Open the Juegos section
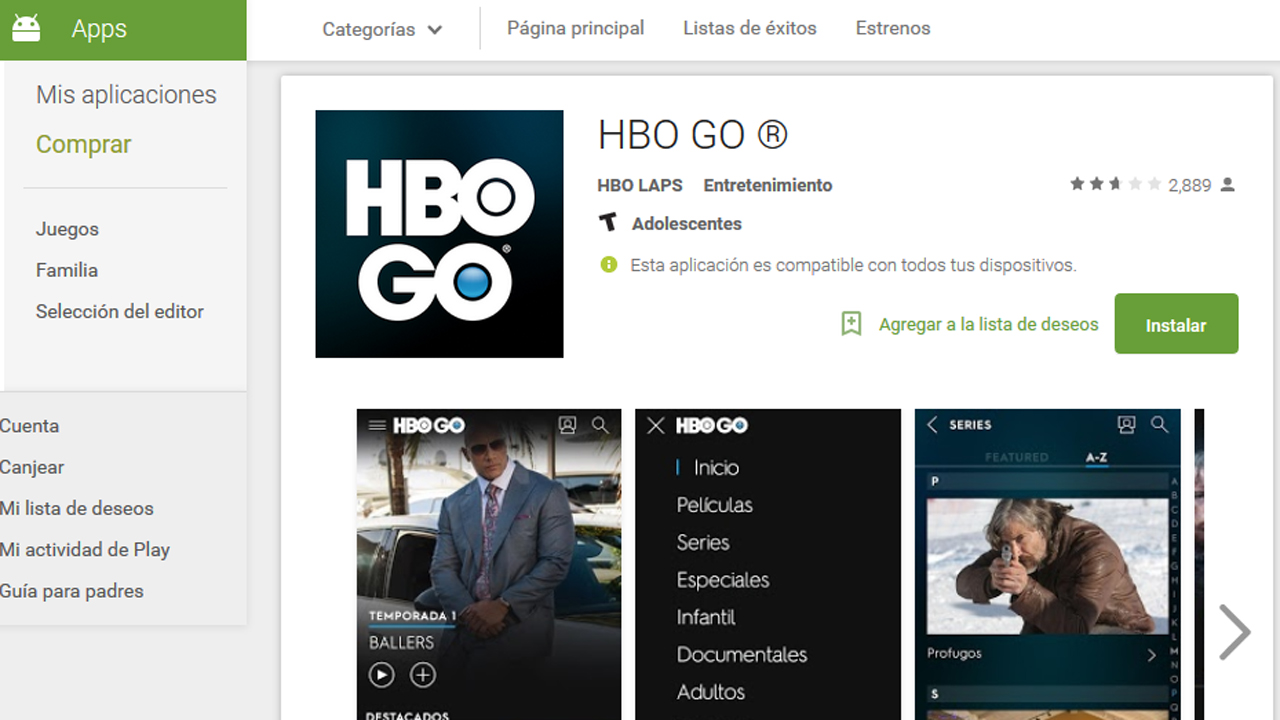The width and height of the screenshot is (1280, 720). 67,229
